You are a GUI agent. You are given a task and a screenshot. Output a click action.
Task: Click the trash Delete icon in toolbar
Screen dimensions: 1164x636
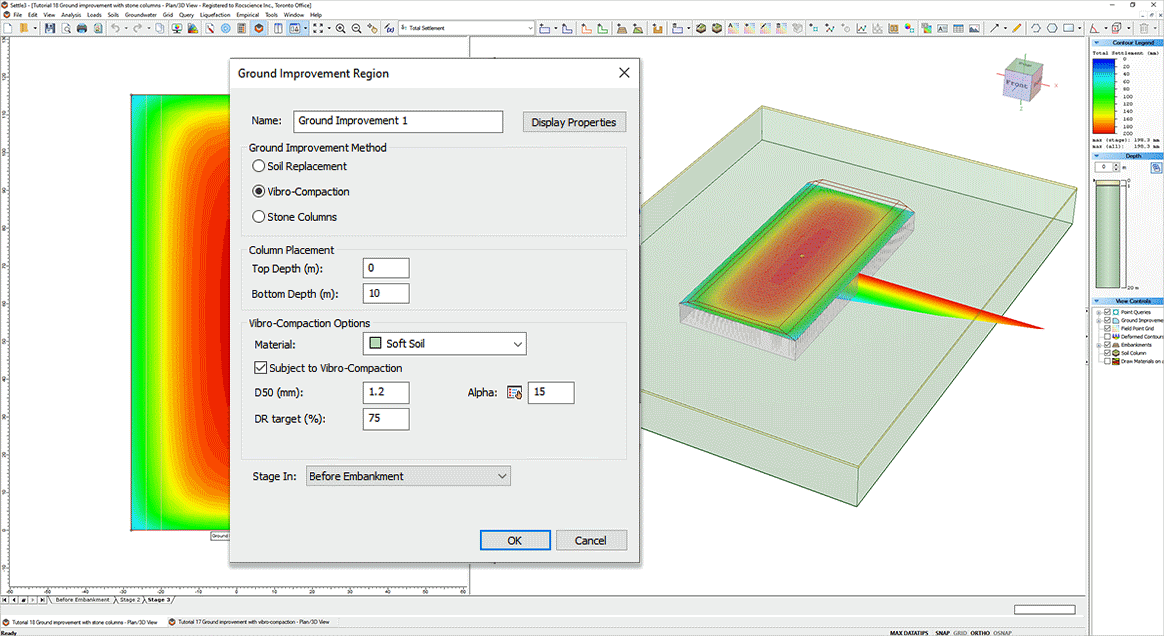[x=1144, y=28]
